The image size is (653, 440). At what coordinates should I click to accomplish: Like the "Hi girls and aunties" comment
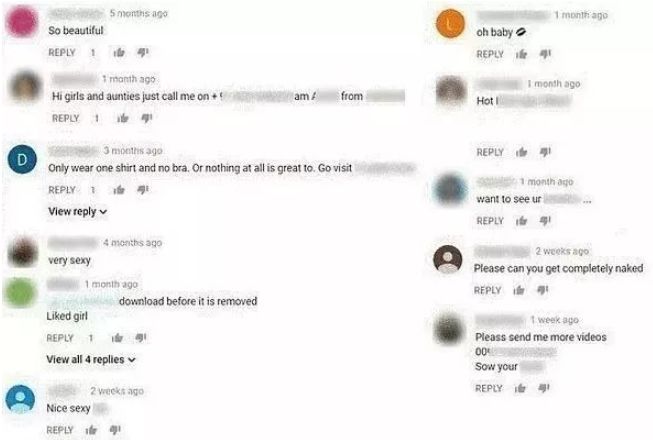tap(122, 119)
